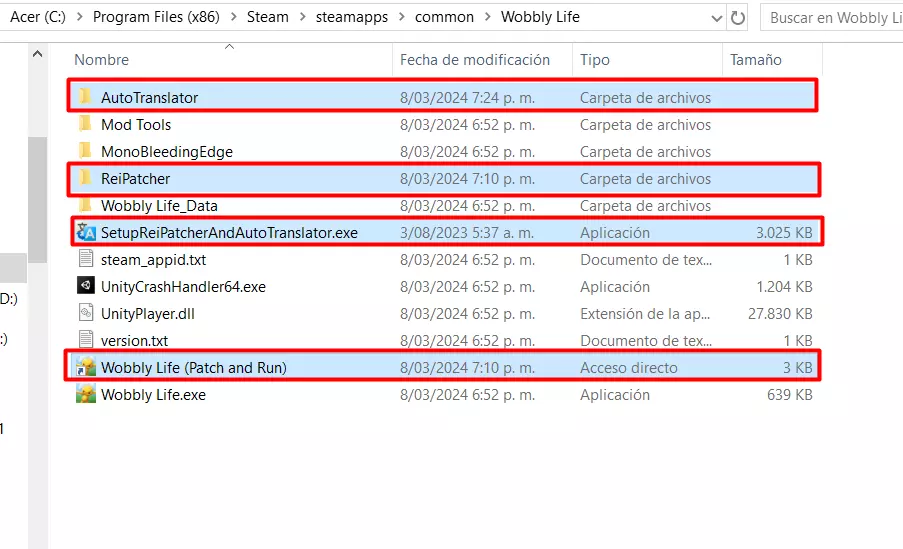Image resolution: width=903 pixels, height=549 pixels.
Task: Select the Mod Tools file name
Action: pyautogui.click(x=136, y=124)
